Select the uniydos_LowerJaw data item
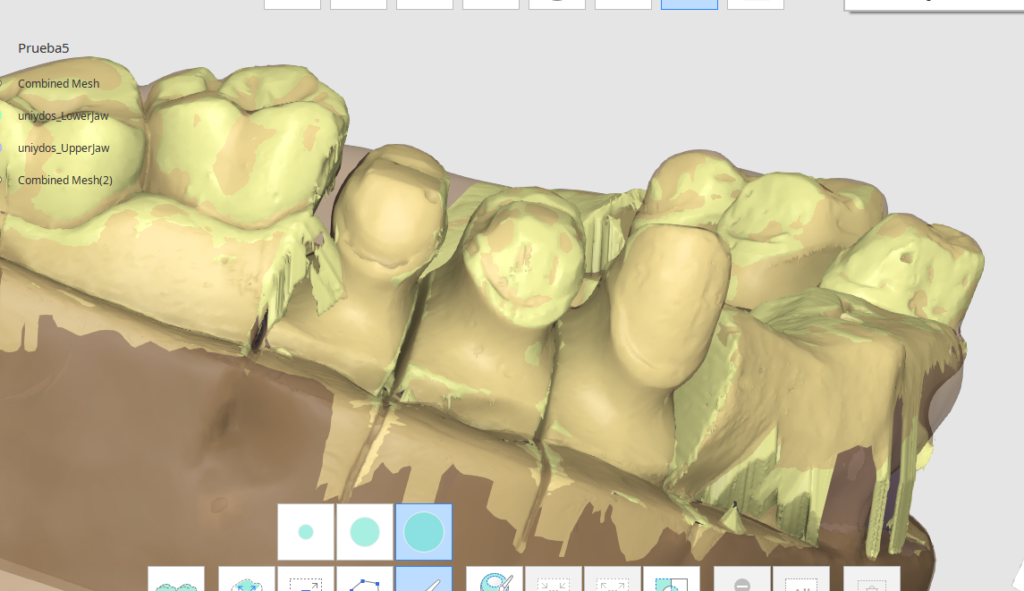The image size is (1024, 591). (63, 116)
